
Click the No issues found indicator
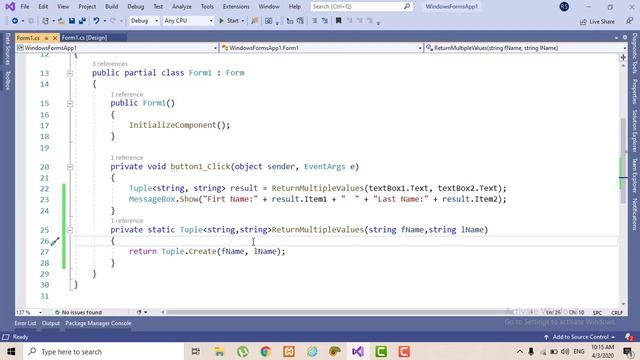point(78,312)
